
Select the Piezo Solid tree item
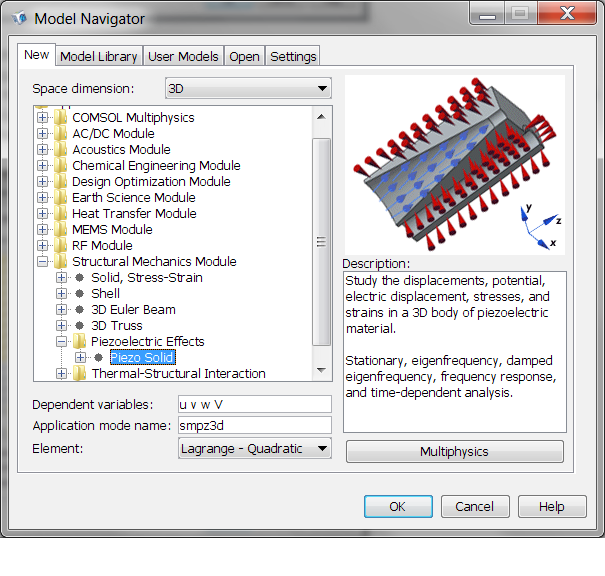tap(142, 358)
